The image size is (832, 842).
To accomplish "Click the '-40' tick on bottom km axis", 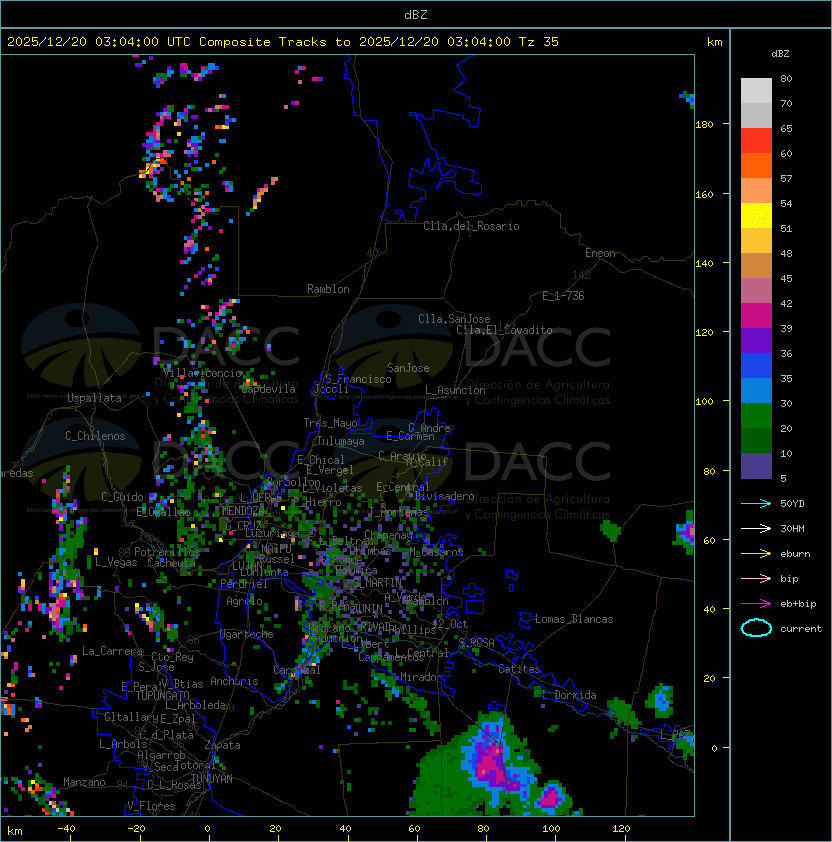I will click(x=66, y=829).
